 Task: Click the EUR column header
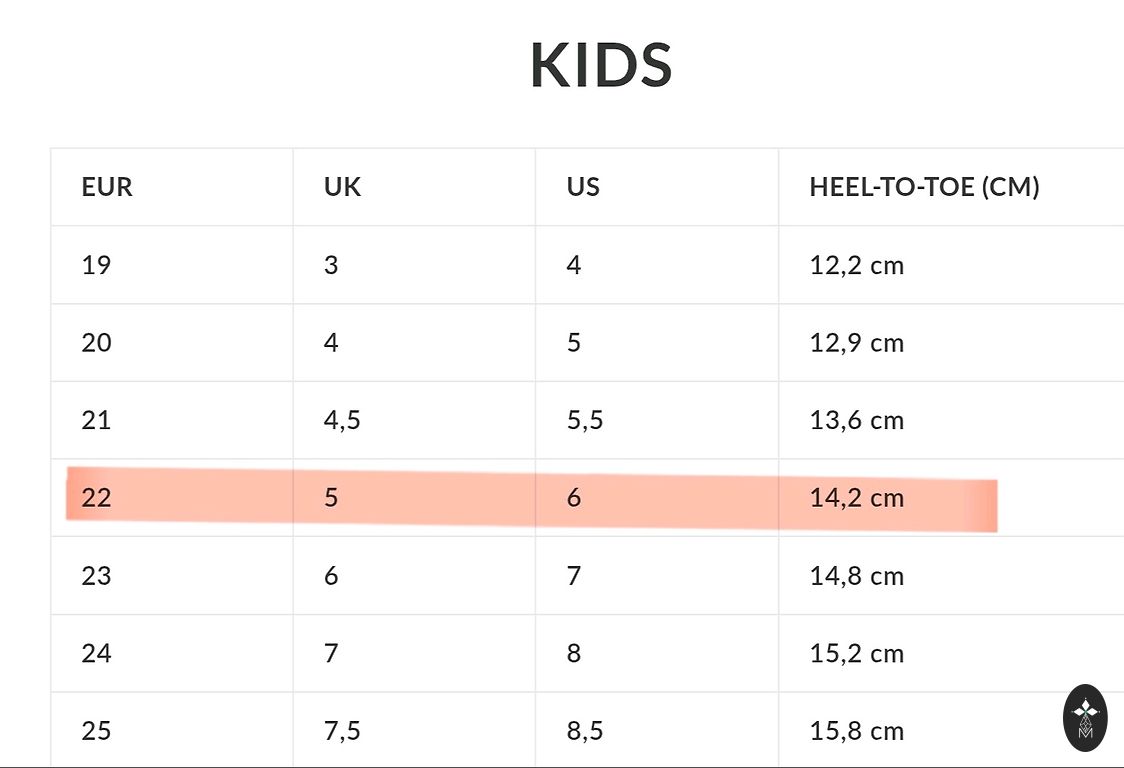107,187
